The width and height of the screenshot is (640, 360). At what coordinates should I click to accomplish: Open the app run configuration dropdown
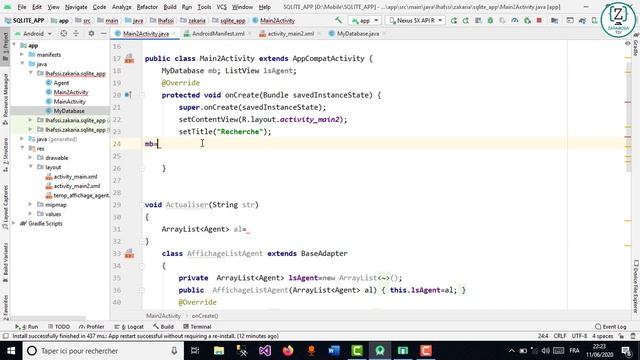click(x=365, y=20)
